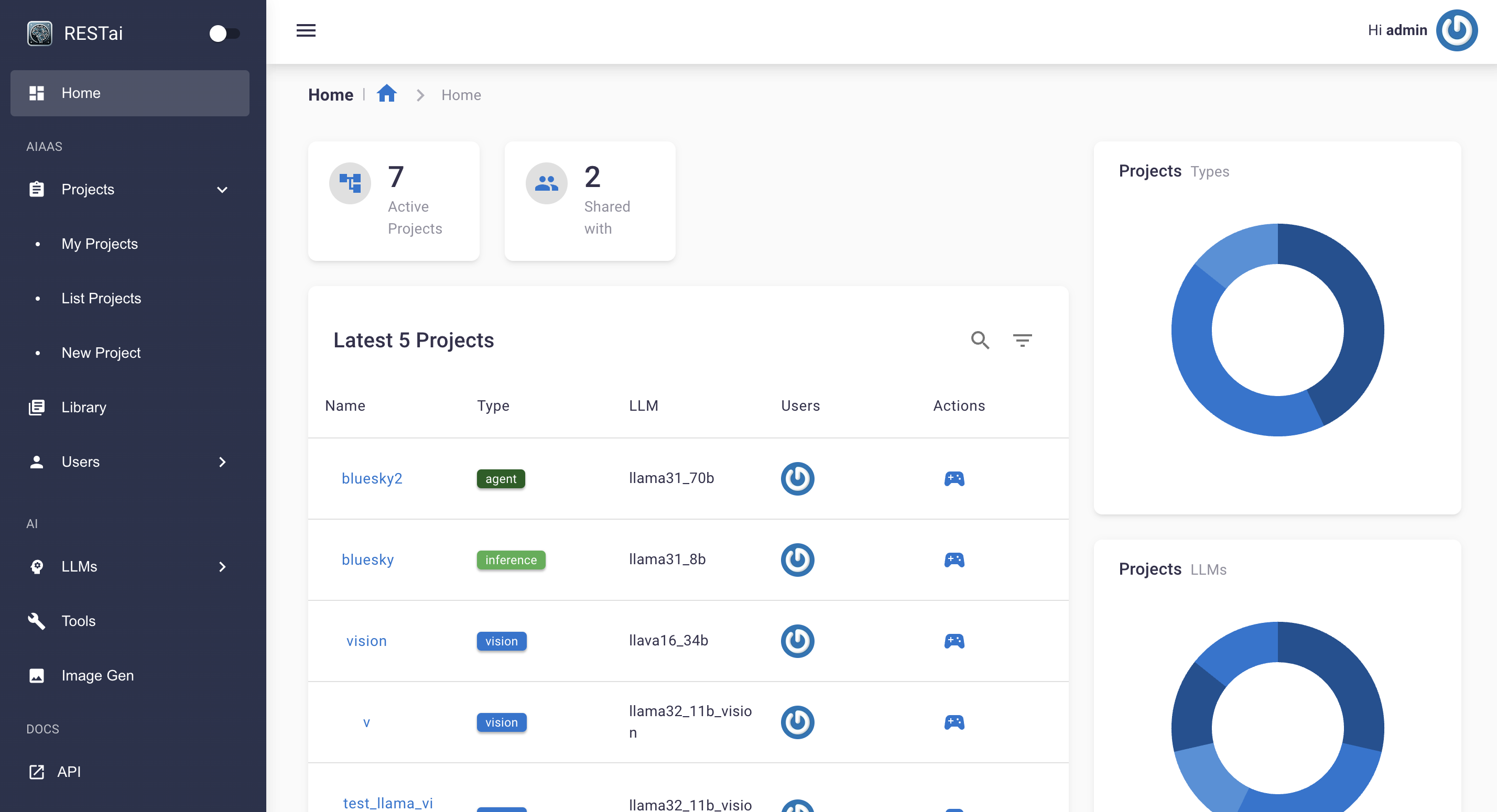The height and width of the screenshot is (812, 1497).
Task: Open the hamburger menu at top left
Action: tap(306, 30)
